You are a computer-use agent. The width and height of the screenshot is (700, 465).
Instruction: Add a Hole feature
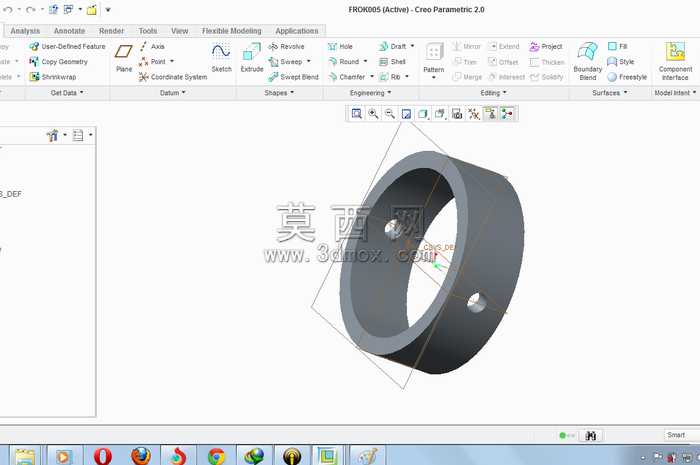pos(340,46)
